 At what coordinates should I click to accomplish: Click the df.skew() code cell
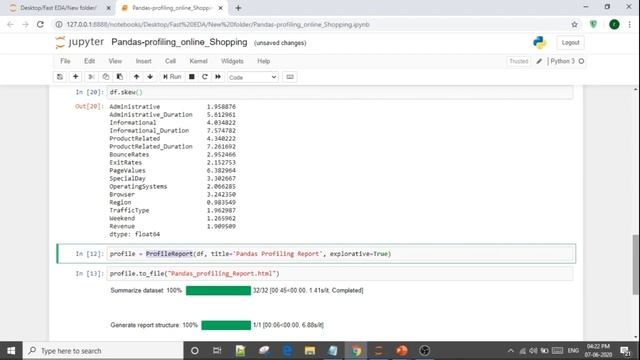pyautogui.click(x=340, y=92)
